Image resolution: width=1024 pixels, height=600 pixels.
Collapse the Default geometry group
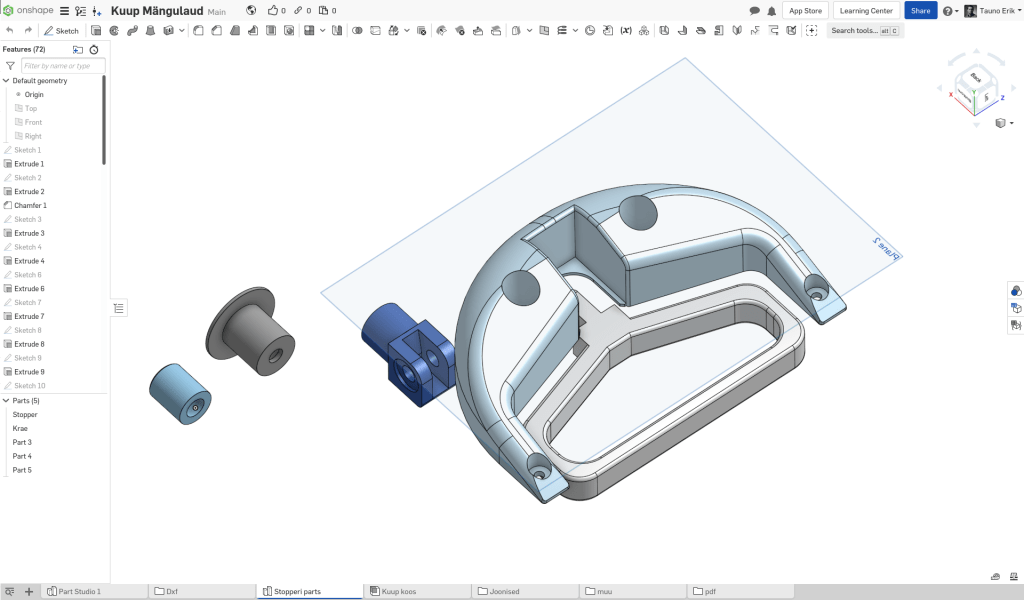point(6,80)
